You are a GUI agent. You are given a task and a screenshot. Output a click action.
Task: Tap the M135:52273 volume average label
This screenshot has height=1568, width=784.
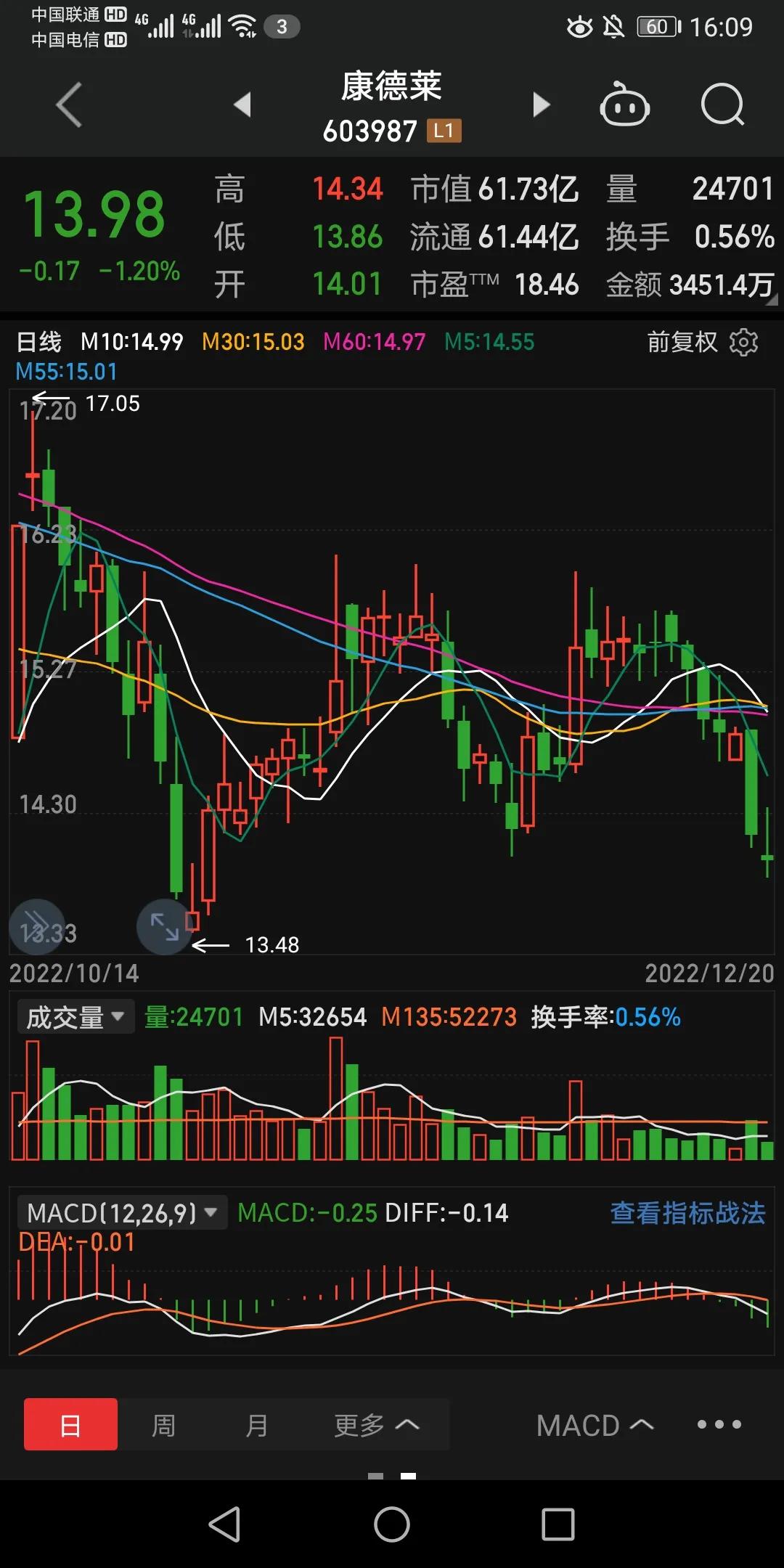[x=449, y=1017]
